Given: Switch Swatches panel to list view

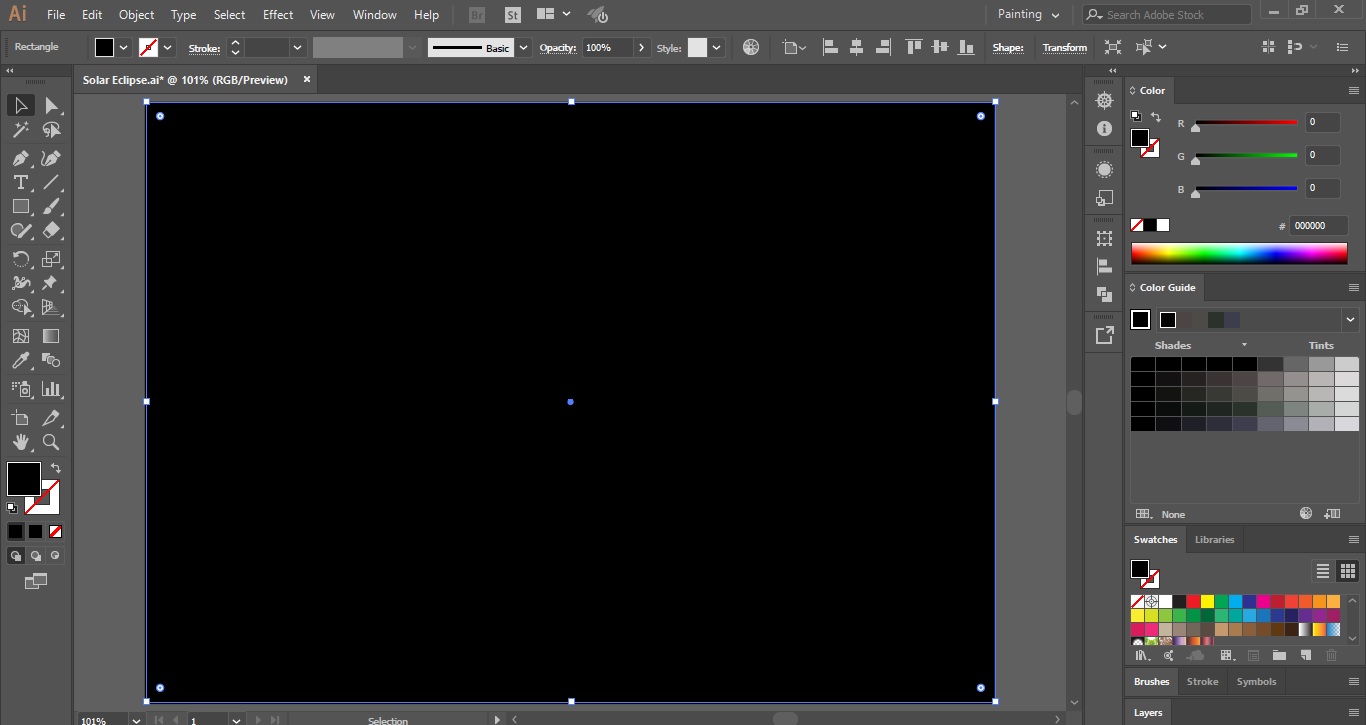Looking at the screenshot, I should pos(1322,571).
